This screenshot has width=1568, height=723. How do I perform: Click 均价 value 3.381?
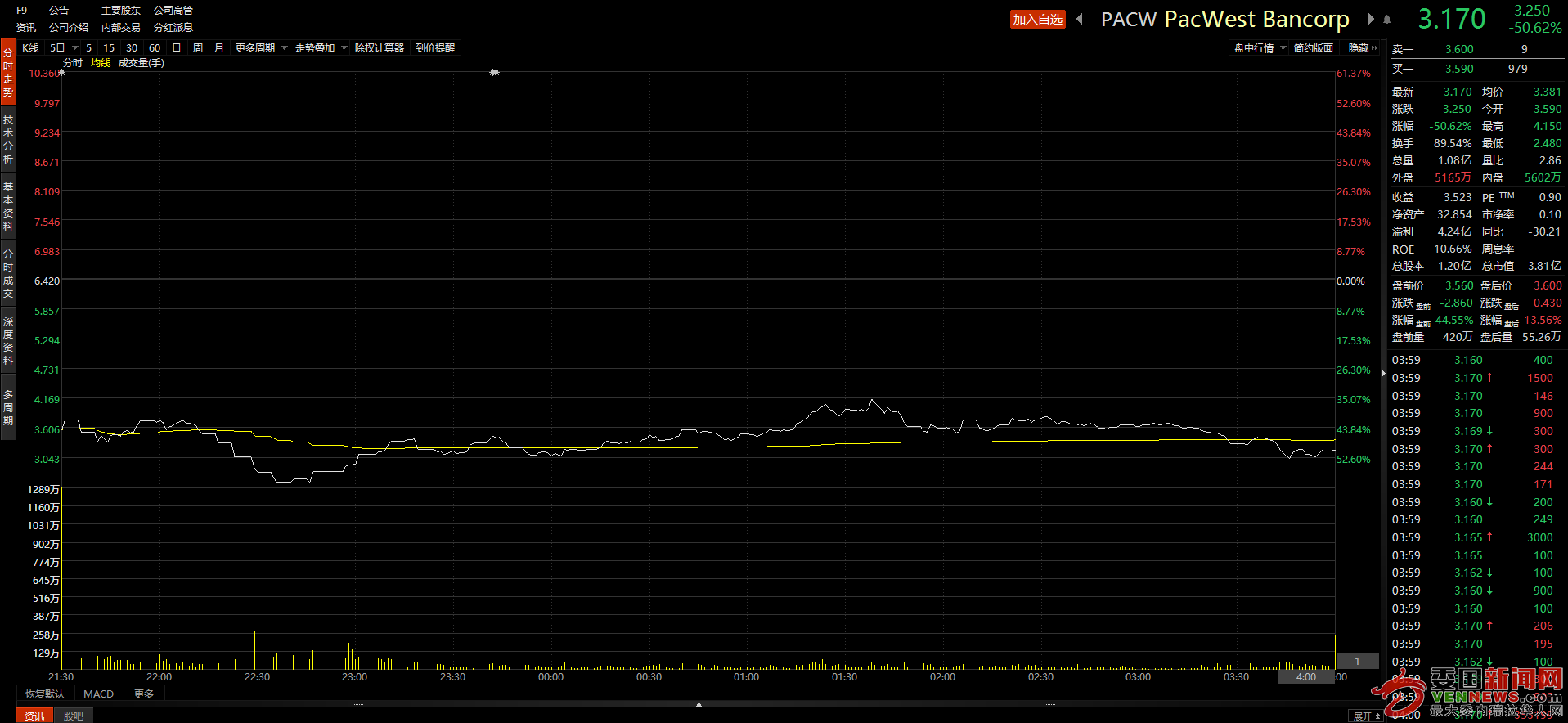[1548, 92]
